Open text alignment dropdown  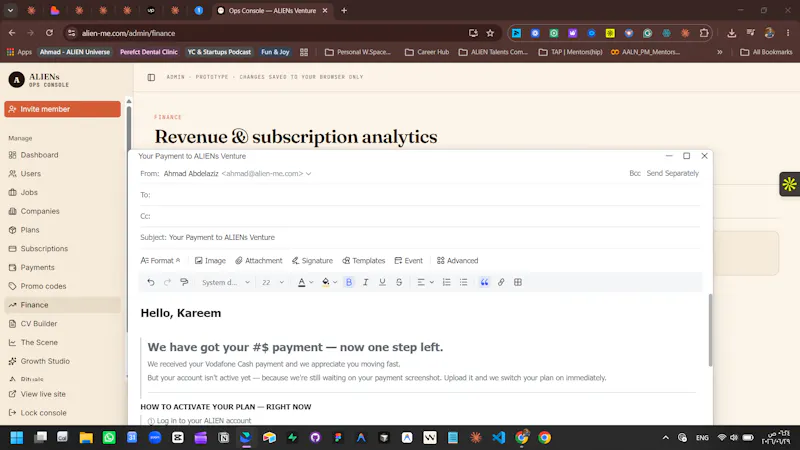pos(426,282)
